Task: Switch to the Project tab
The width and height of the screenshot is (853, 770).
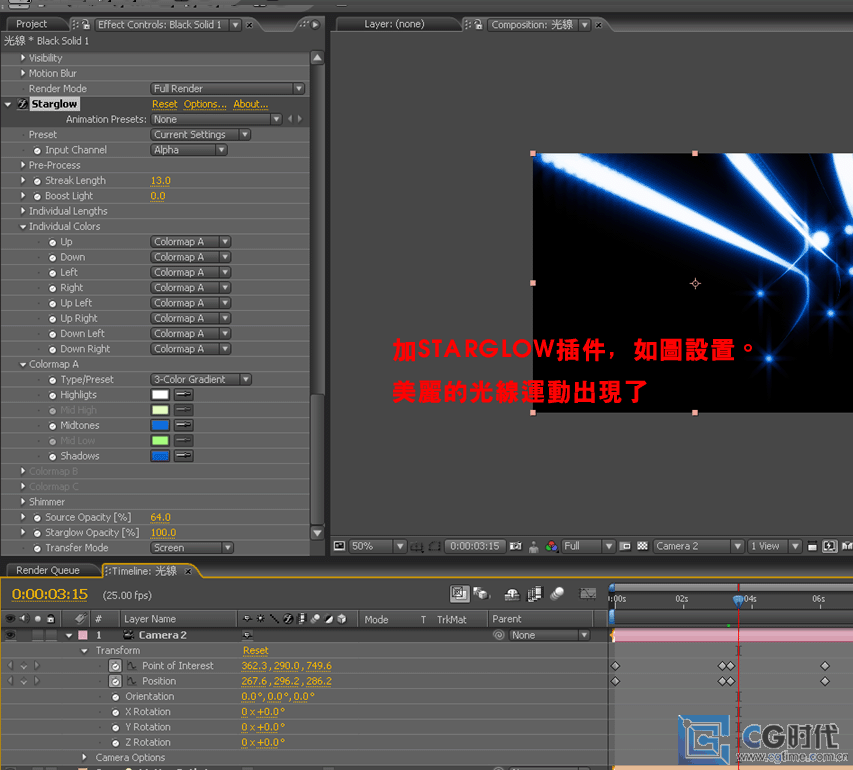Action: point(32,24)
